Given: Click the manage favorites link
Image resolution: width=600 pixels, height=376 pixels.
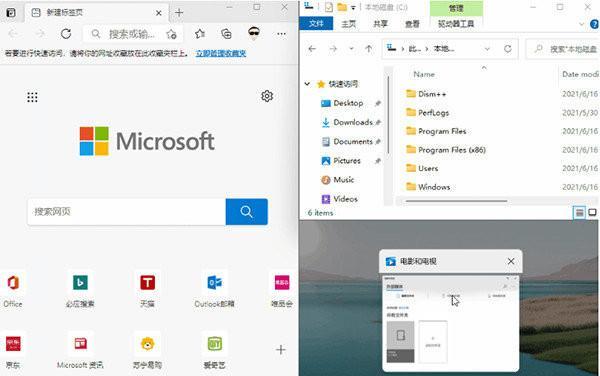Looking at the screenshot, I should tap(221, 53).
